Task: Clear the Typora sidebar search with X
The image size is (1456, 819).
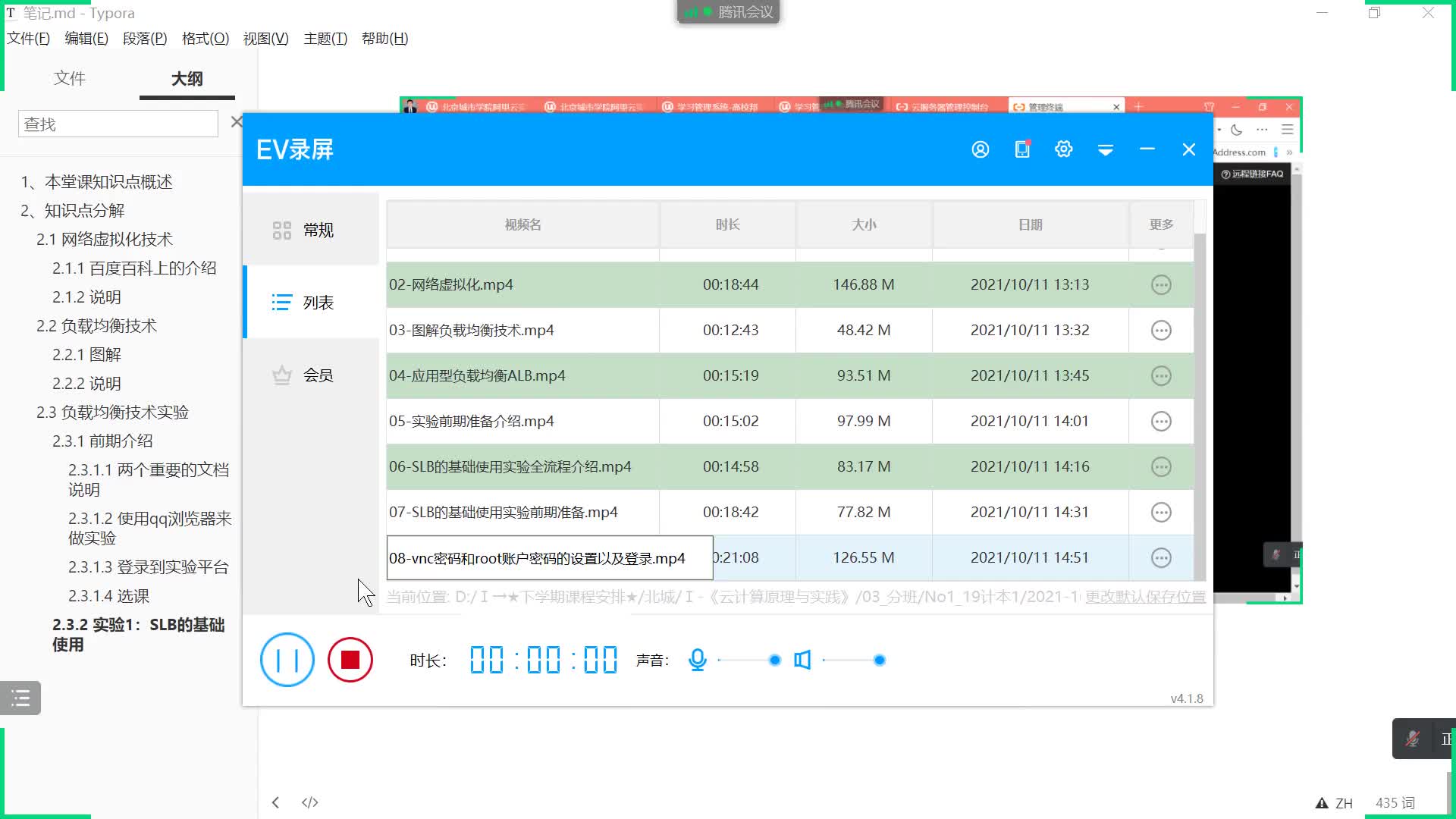Action: [237, 122]
